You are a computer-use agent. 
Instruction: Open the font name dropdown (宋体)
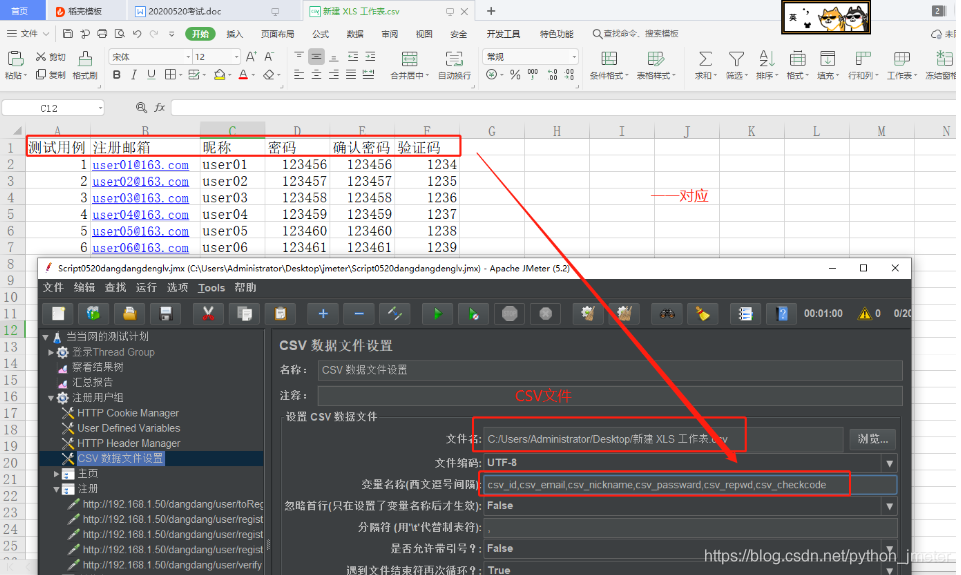point(188,57)
